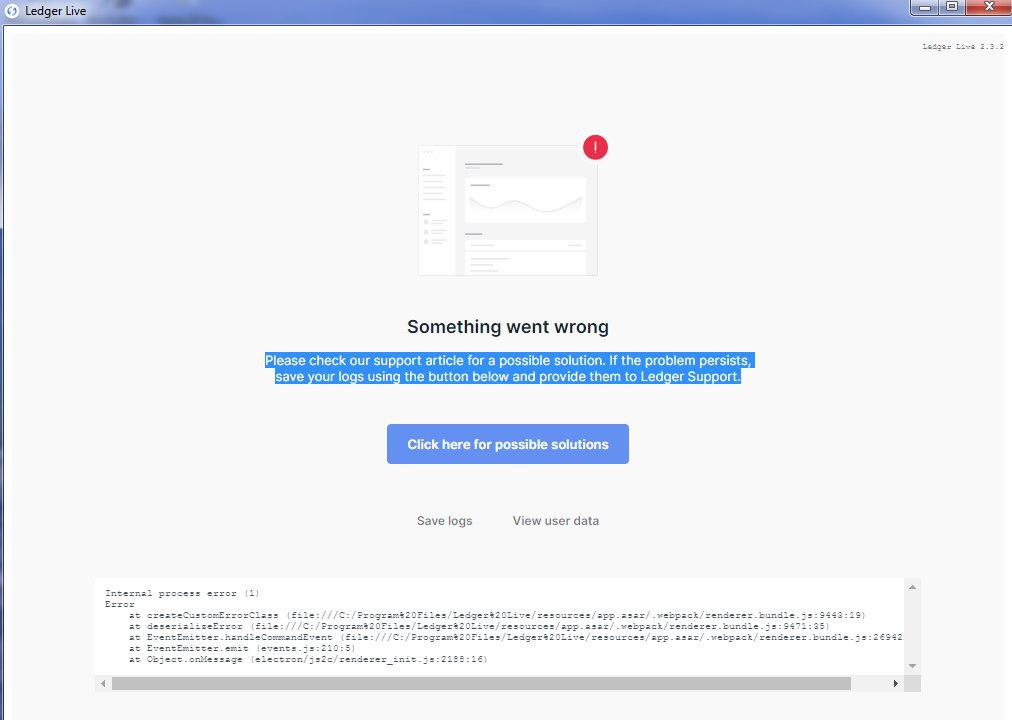Click the 'Ledger Live' window title text

(56, 11)
